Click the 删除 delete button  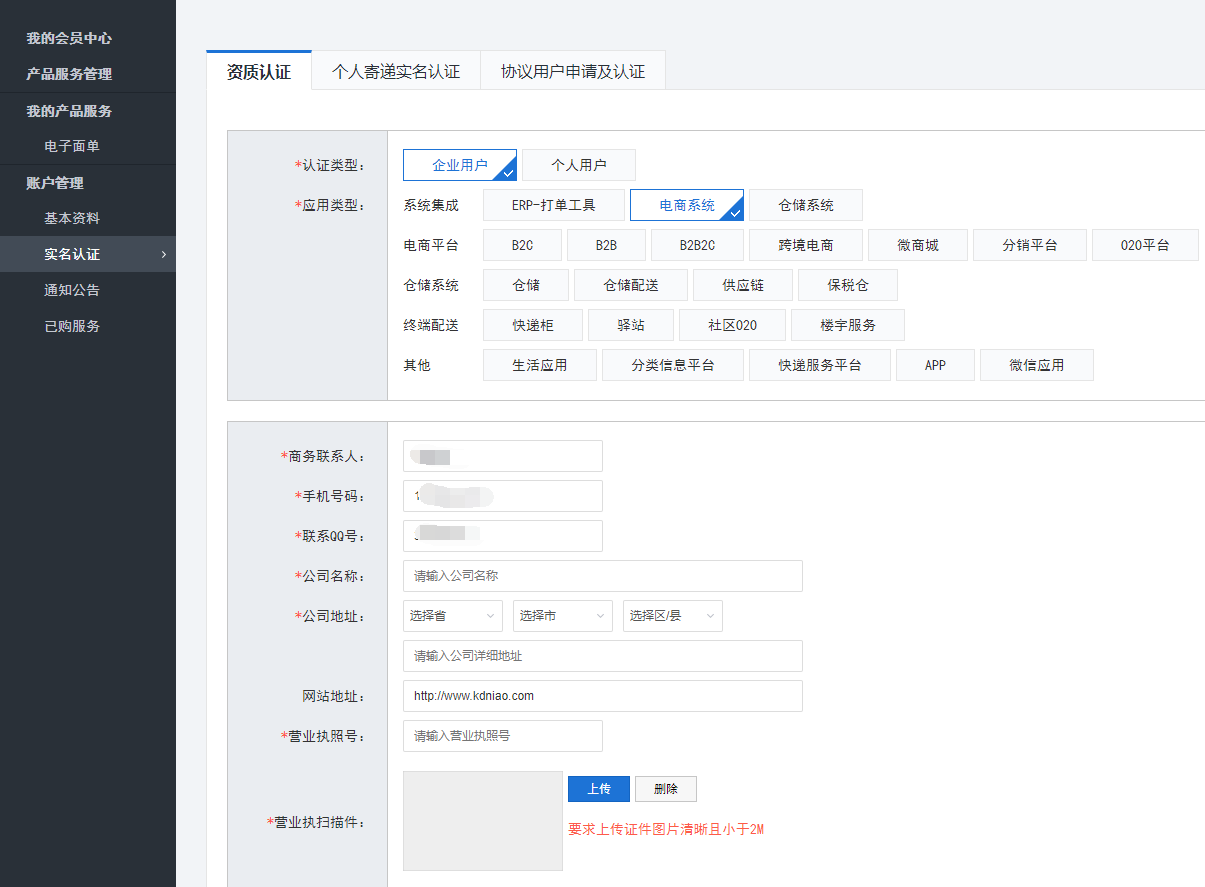(665, 789)
